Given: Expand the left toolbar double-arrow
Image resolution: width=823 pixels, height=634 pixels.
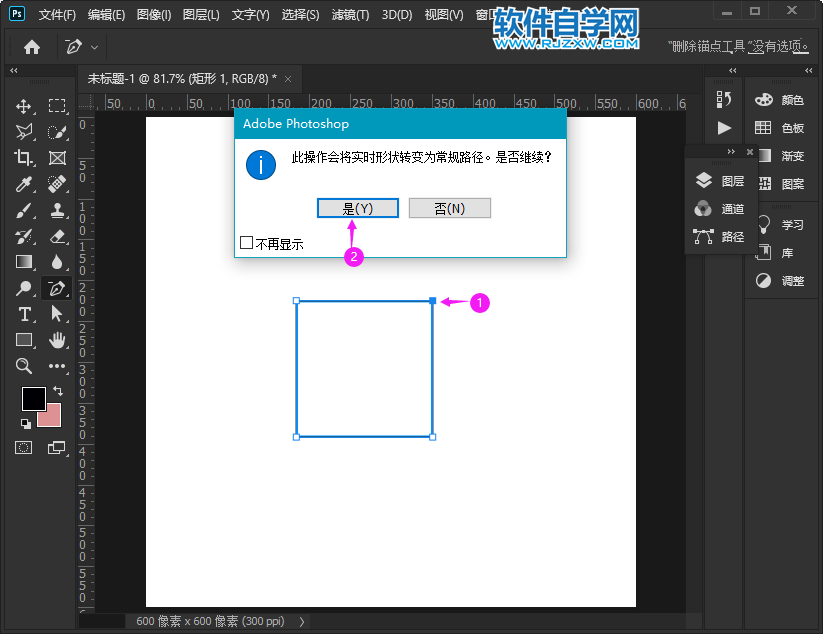Looking at the screenshot, I should click(x=14, y=71).
